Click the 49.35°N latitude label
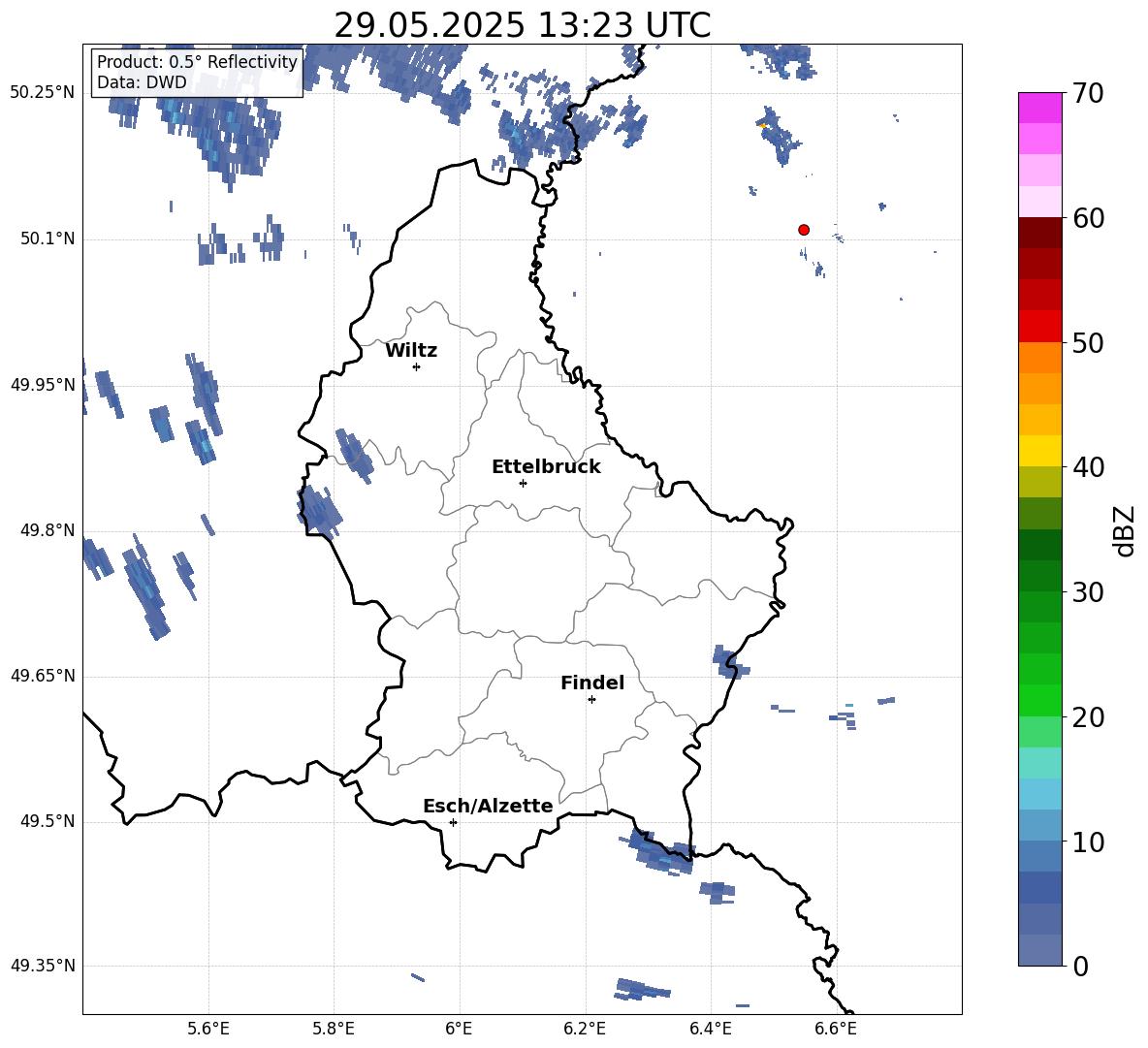This screenshot has width=1148, height=1048. point(43,966)
